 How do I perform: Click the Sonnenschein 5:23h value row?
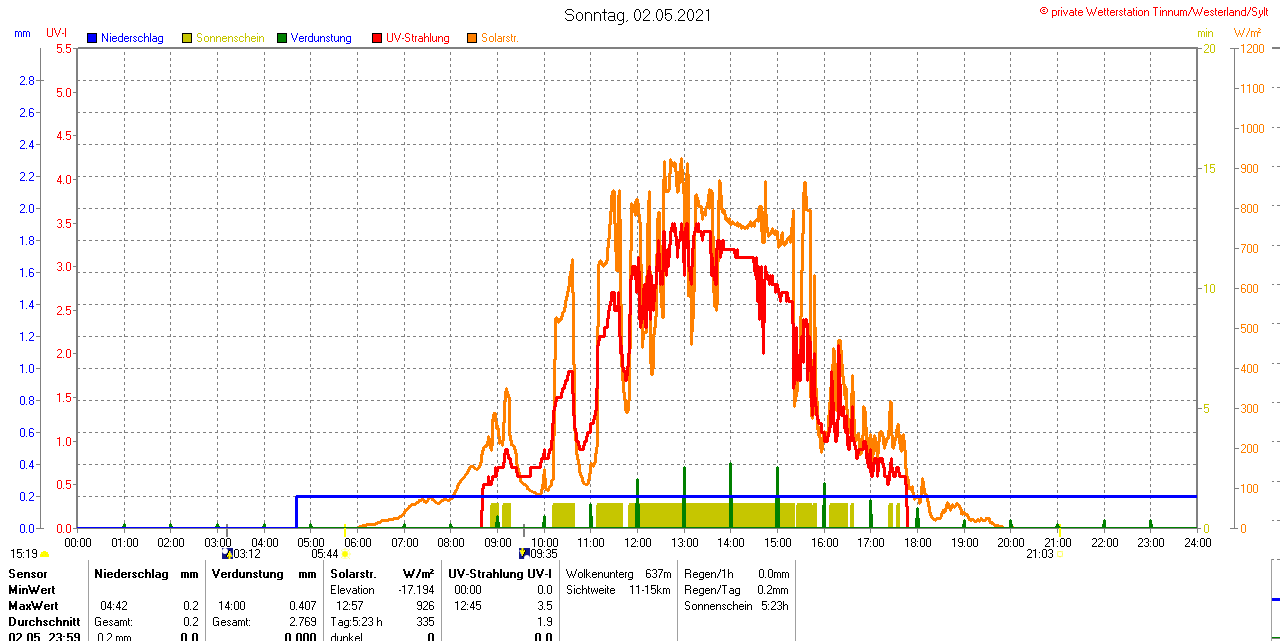pyautogui.click(x=736, y=606)
